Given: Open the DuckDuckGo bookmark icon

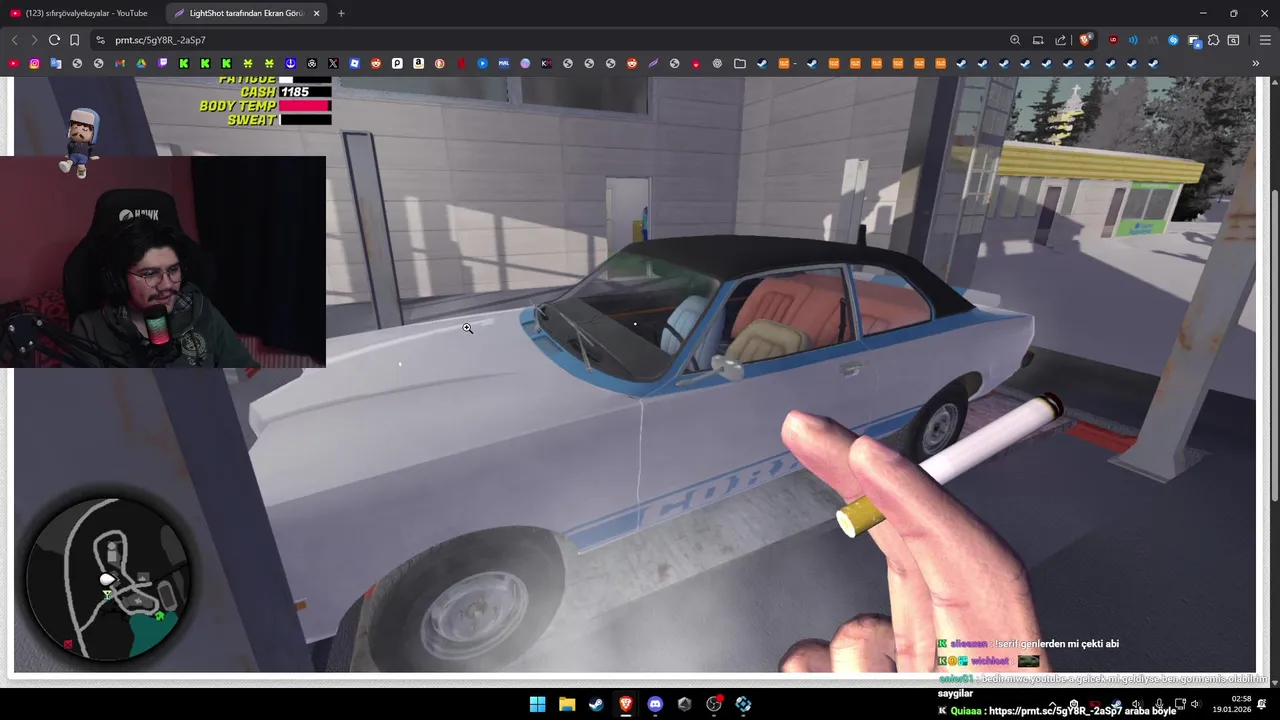Looking at the screenshot, I should click(439, 63).
